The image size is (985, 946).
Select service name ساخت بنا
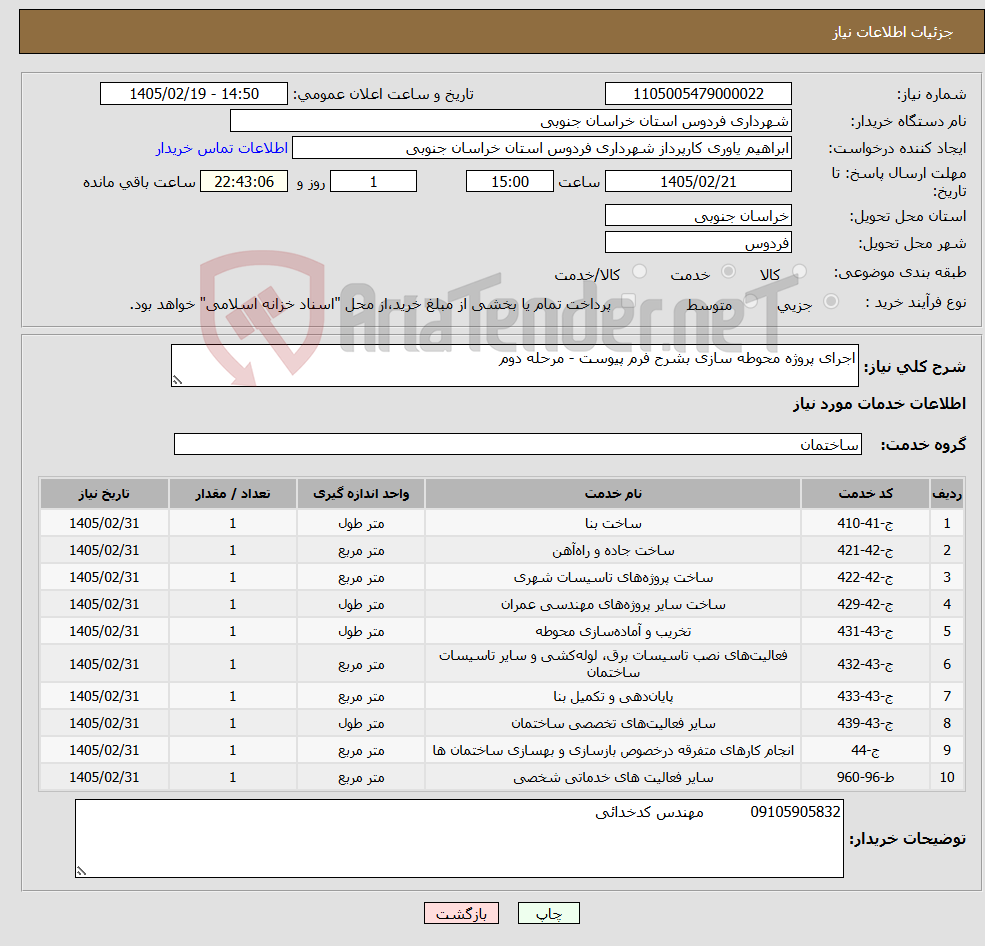click(613, 523)
